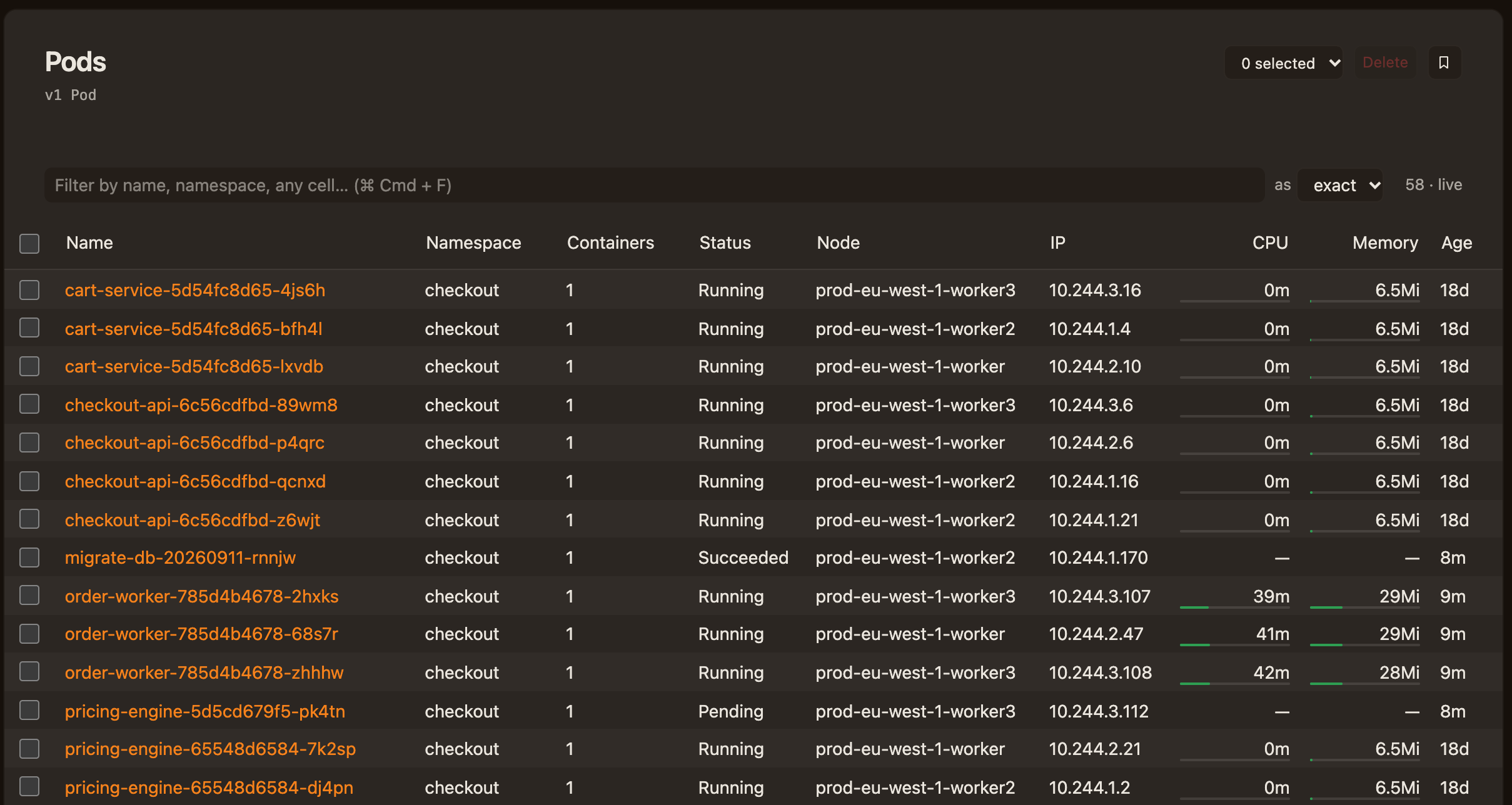Sort by the IP column header
This screenshot has width=1512, height=805.
click(x=1057, y=242)
